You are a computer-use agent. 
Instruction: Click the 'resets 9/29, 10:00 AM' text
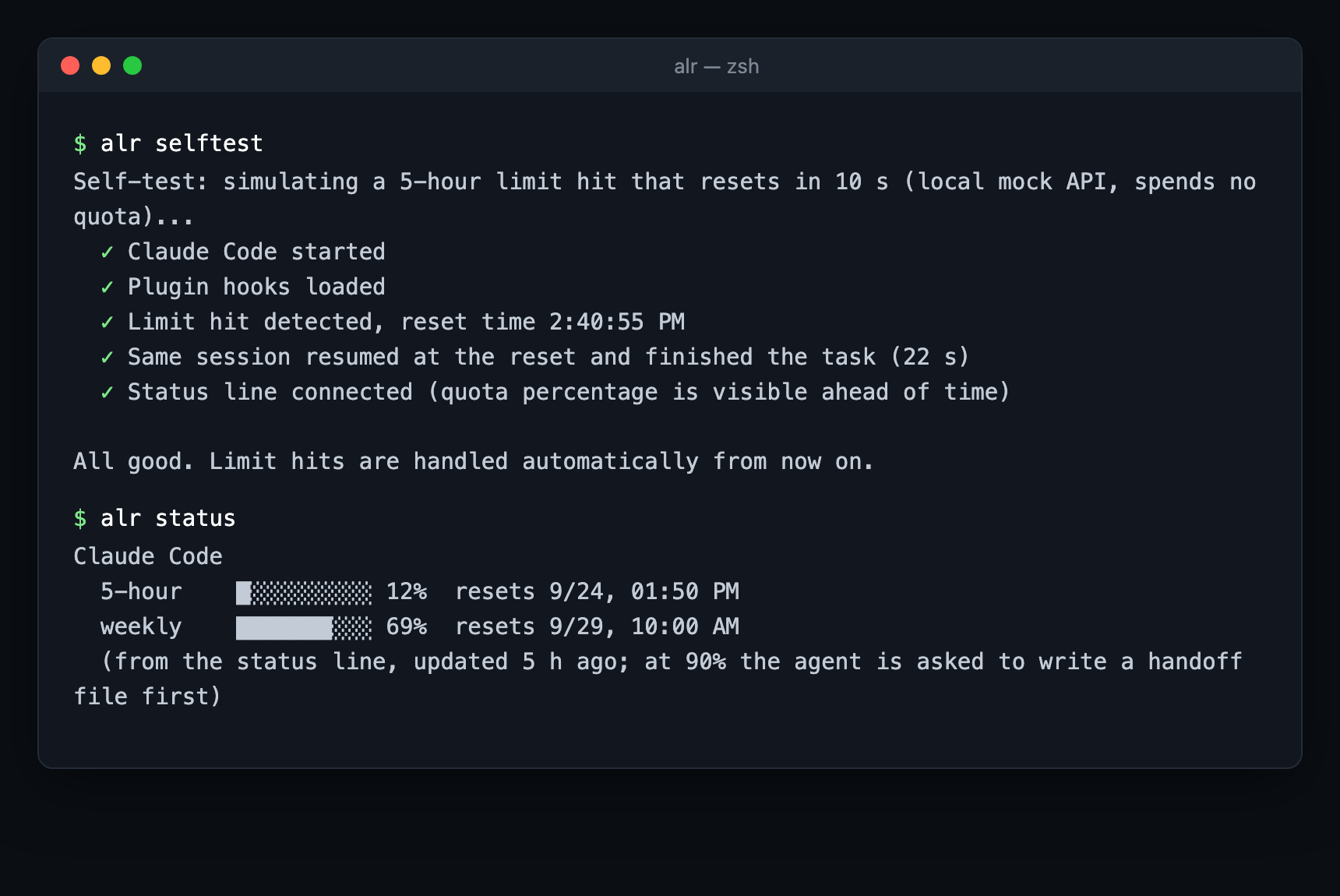coord(598,626)
